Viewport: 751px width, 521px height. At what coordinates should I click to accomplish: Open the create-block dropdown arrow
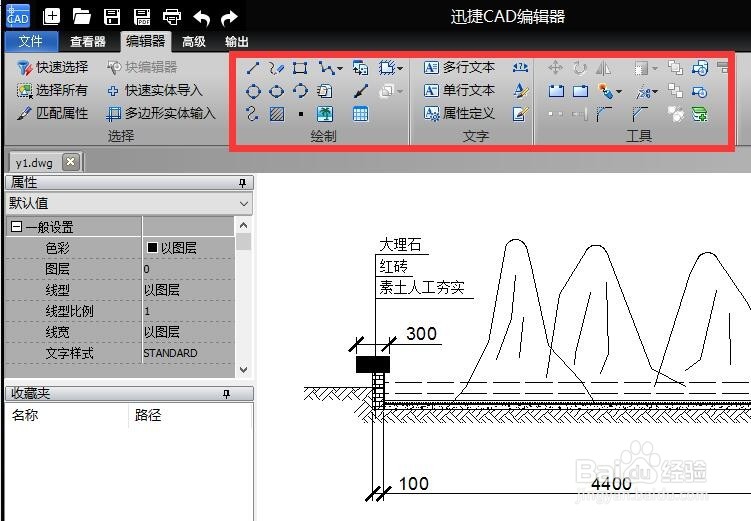(x=399, y=68)
